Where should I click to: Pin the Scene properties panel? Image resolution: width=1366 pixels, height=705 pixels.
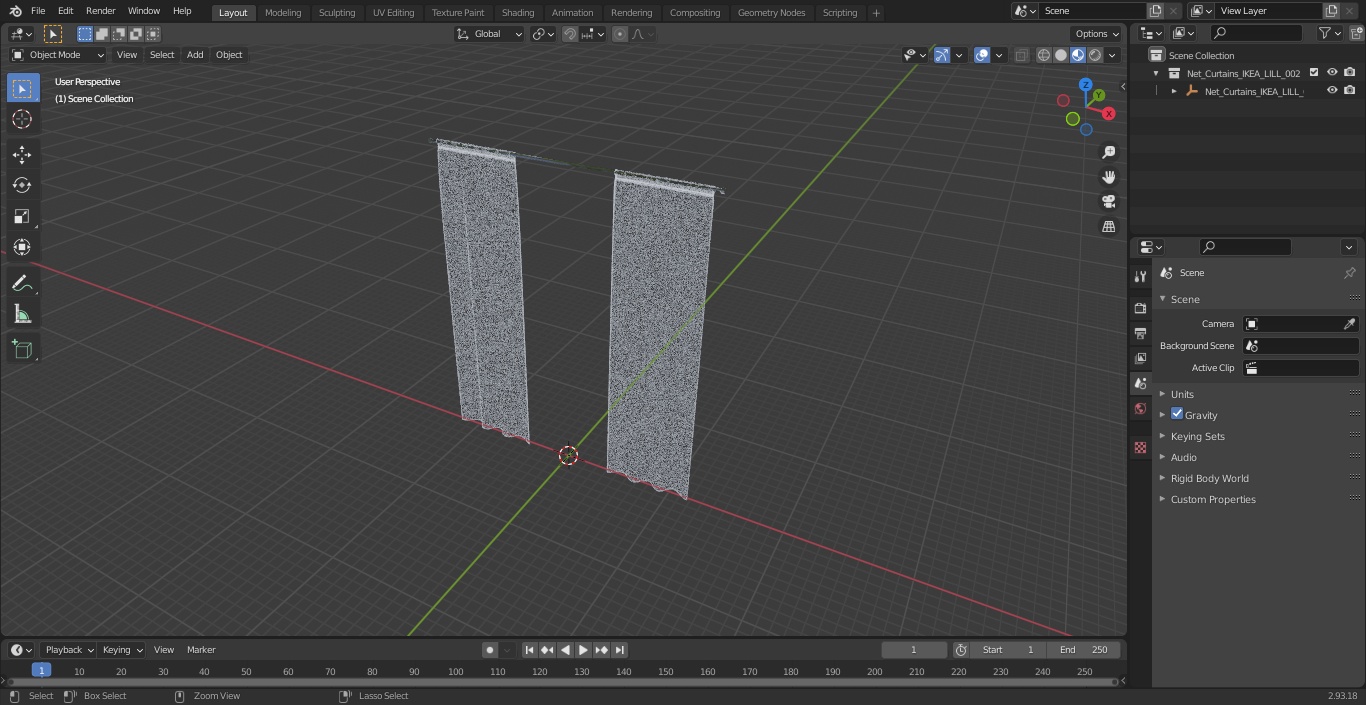[x=1349, y=273]
